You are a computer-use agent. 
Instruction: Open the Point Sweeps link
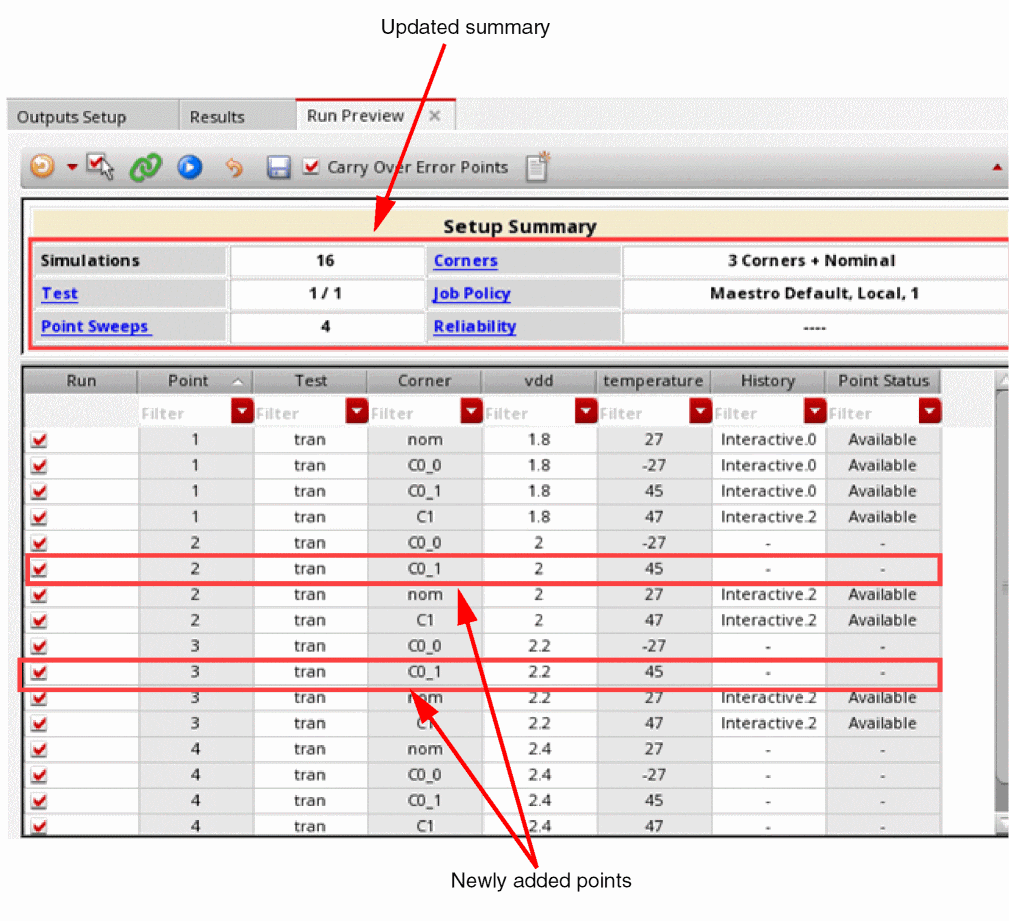(x=95, y=327)
